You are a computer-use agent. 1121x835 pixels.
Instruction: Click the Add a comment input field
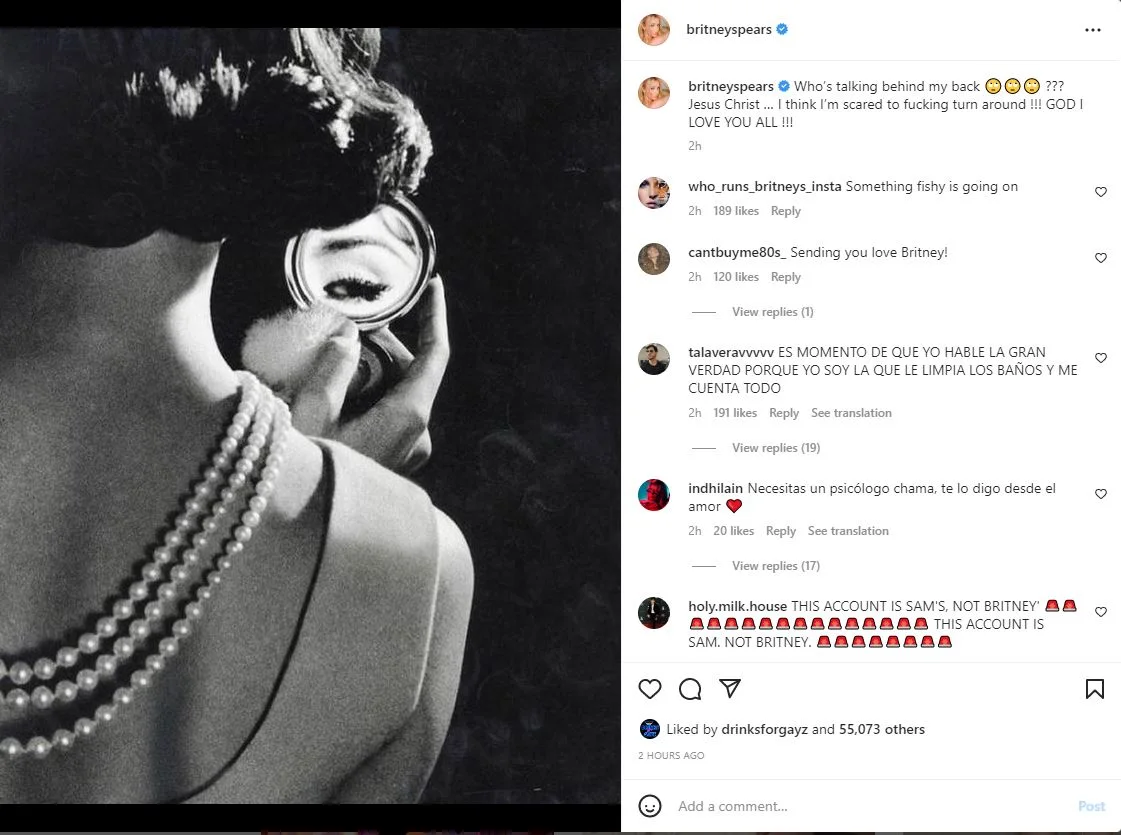click(x=860, y=806)
